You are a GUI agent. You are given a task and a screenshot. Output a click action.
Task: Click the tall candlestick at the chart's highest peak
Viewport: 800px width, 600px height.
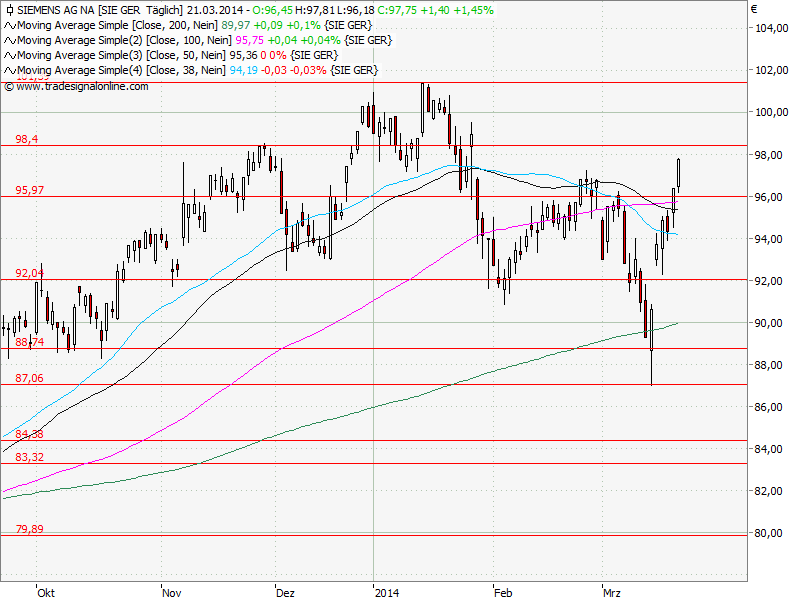pos(421,105)
